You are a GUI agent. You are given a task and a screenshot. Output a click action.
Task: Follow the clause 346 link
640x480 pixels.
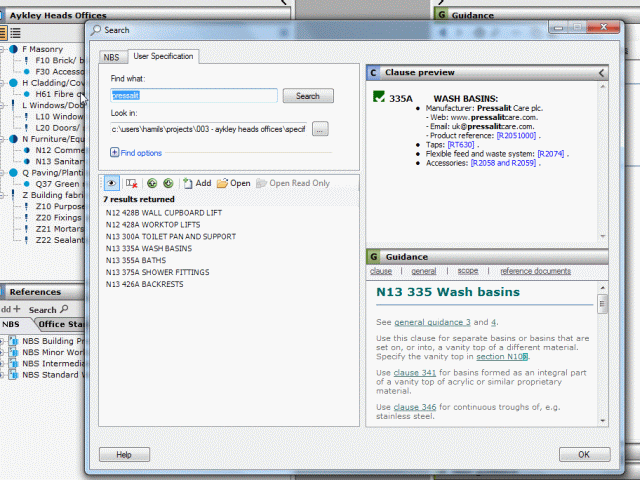coord(415,407)
